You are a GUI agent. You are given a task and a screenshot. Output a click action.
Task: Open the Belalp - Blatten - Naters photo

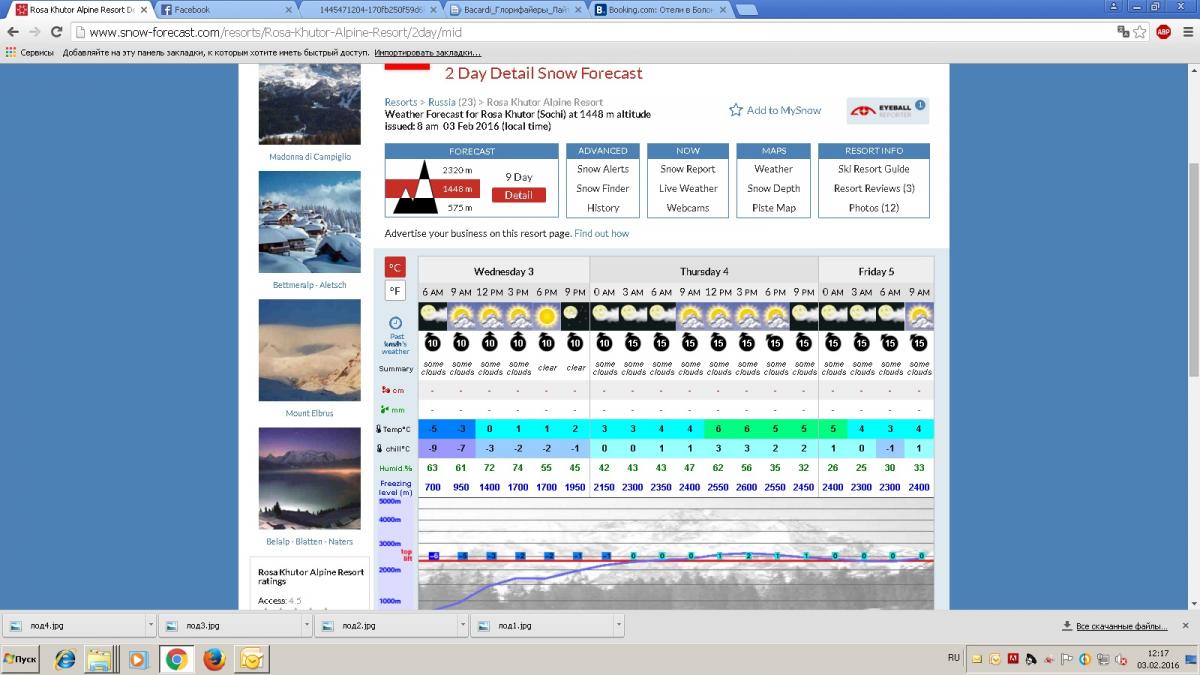pyautogui.click(x=310, y=478)
